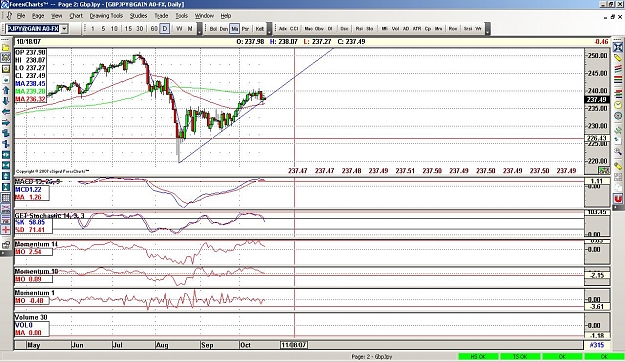
Task: Switch to 5-minute timeframe
Action: (x=103, y=29)
